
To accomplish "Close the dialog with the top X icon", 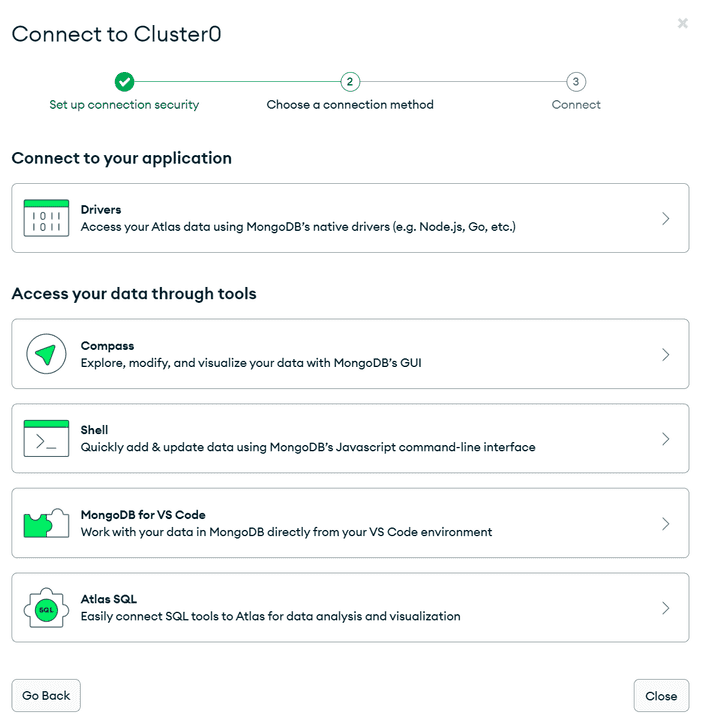I will coord(683,23).
